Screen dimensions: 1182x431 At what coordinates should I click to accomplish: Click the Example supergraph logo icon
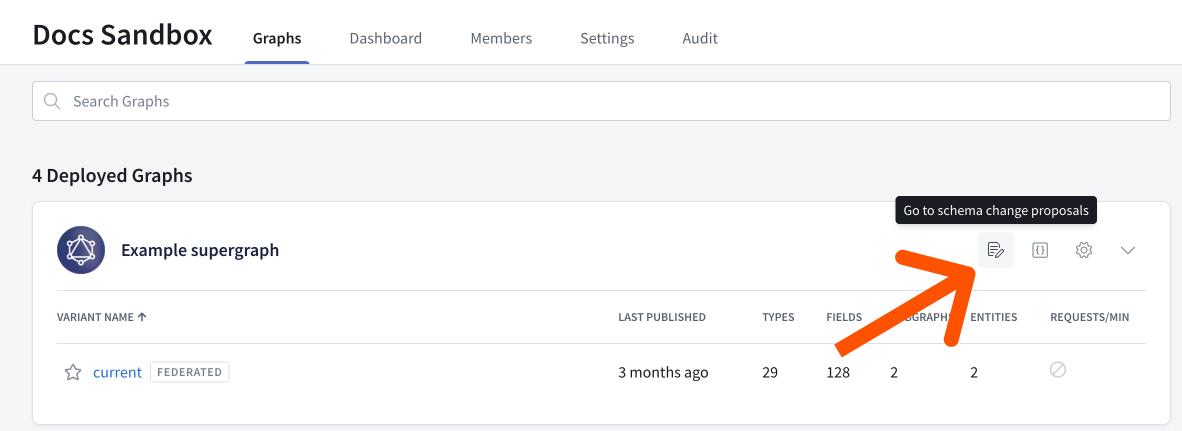pos(81,250)
